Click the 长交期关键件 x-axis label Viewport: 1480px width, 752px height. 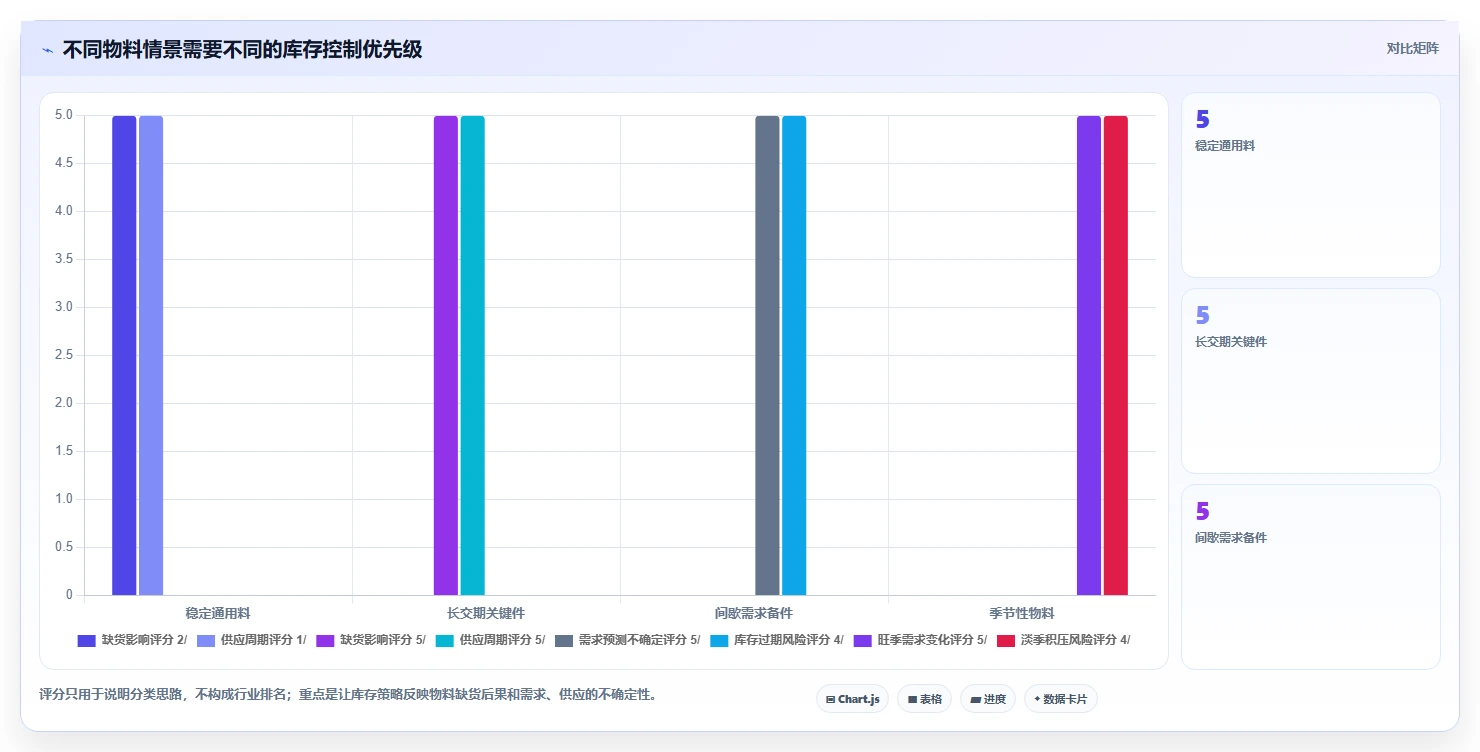[486, 613]
